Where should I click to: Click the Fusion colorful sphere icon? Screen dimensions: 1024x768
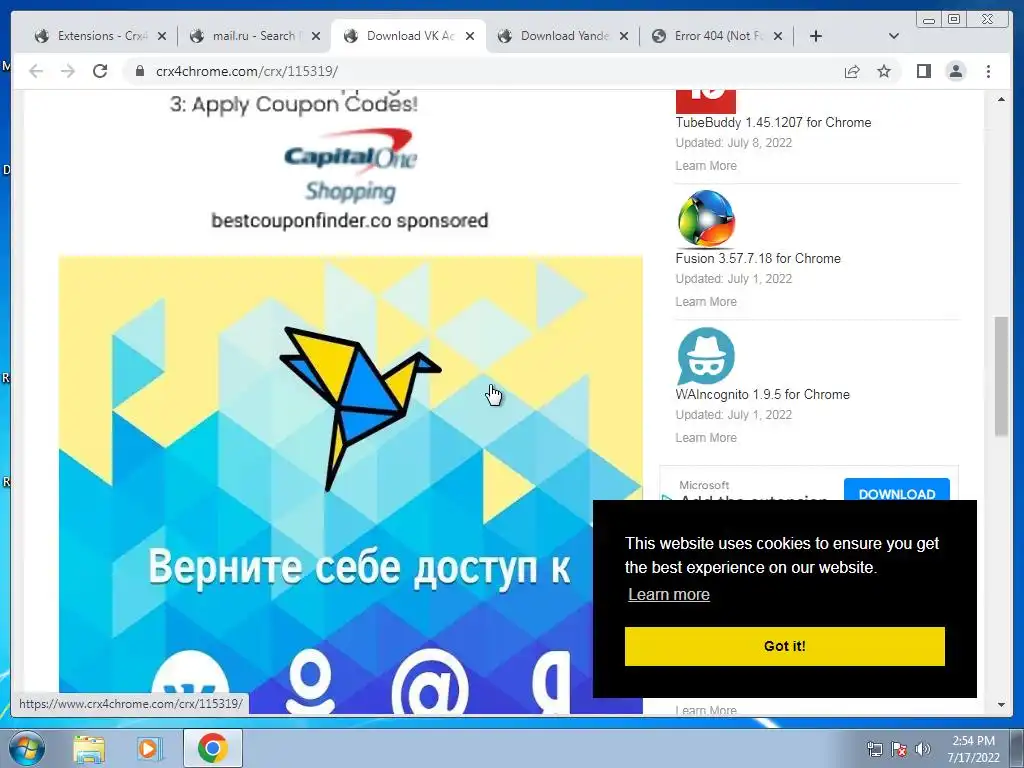(706, 219)
